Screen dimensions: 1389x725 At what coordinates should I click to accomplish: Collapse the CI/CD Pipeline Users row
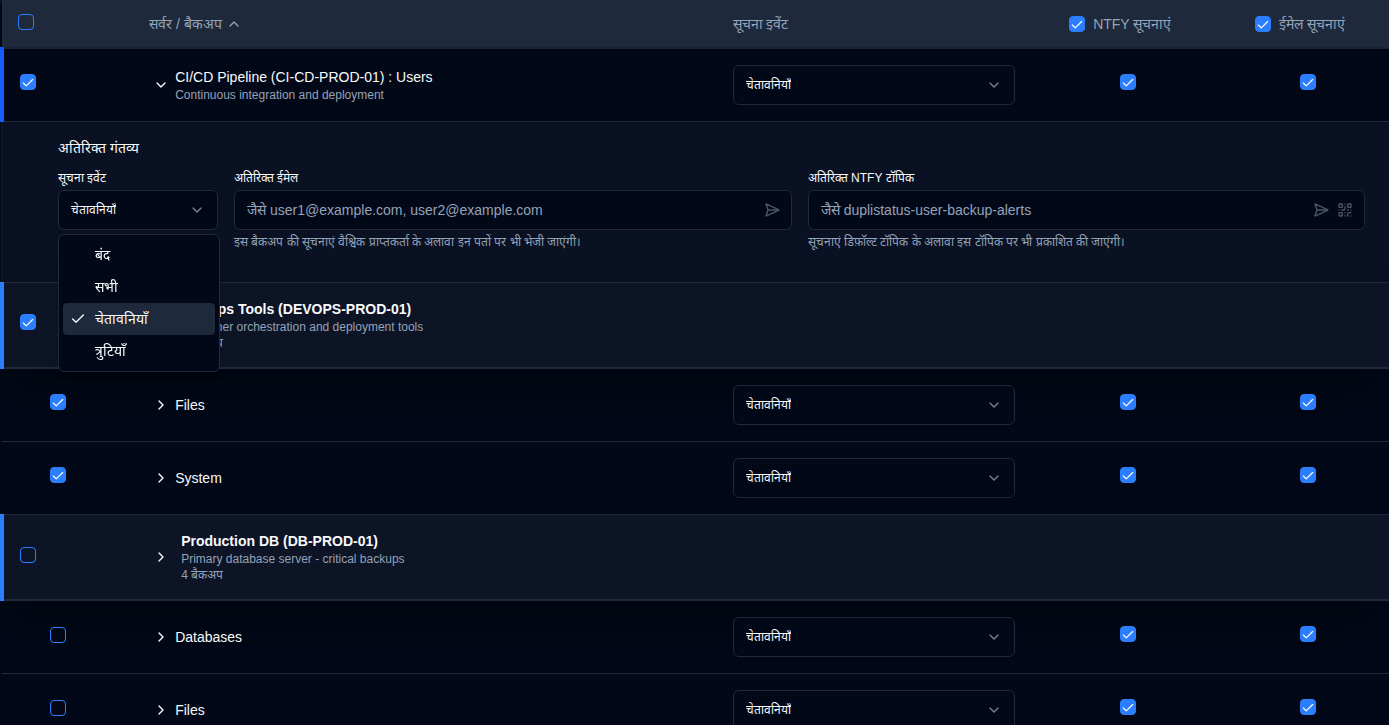pyautogui.click(x=161, y=85)
